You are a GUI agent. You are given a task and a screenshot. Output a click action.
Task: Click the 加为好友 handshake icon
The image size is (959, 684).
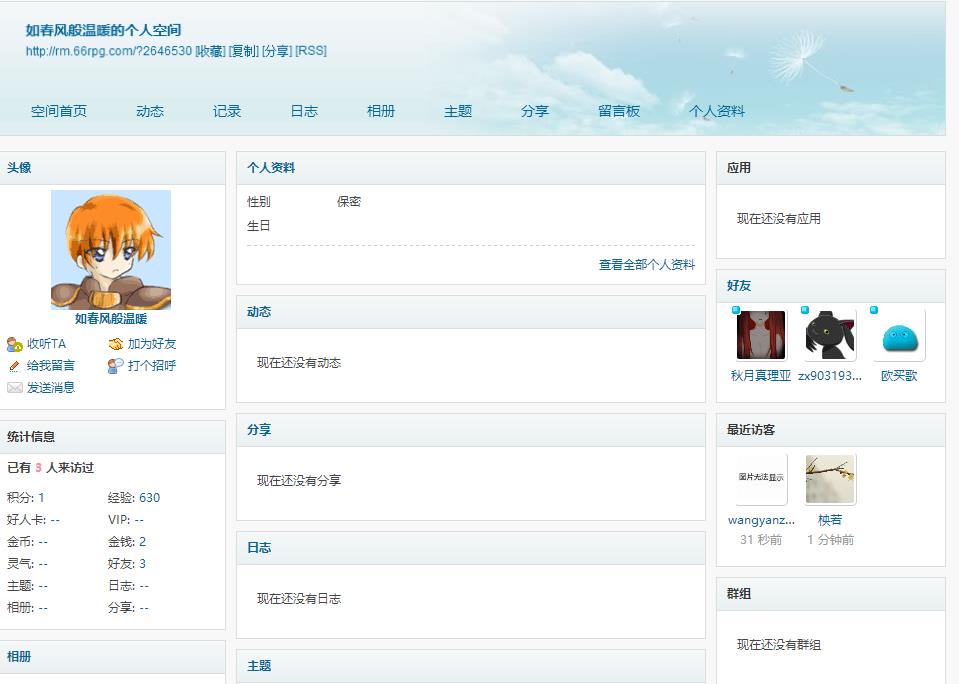click(x=116, y=344)
